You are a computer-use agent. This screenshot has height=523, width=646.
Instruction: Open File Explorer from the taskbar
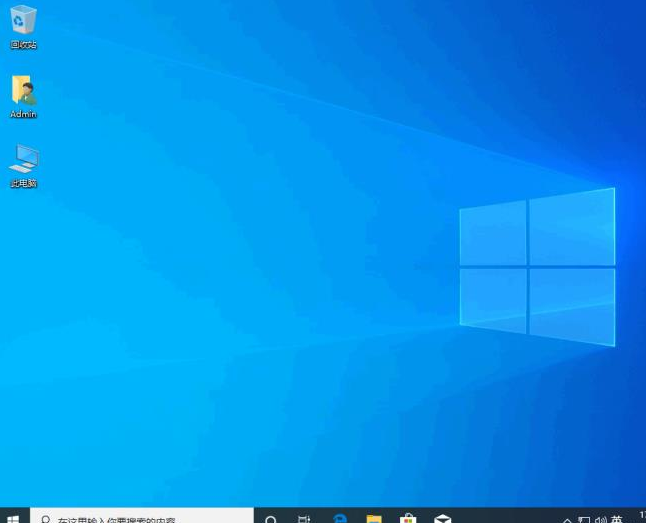(x=374, y=518)
